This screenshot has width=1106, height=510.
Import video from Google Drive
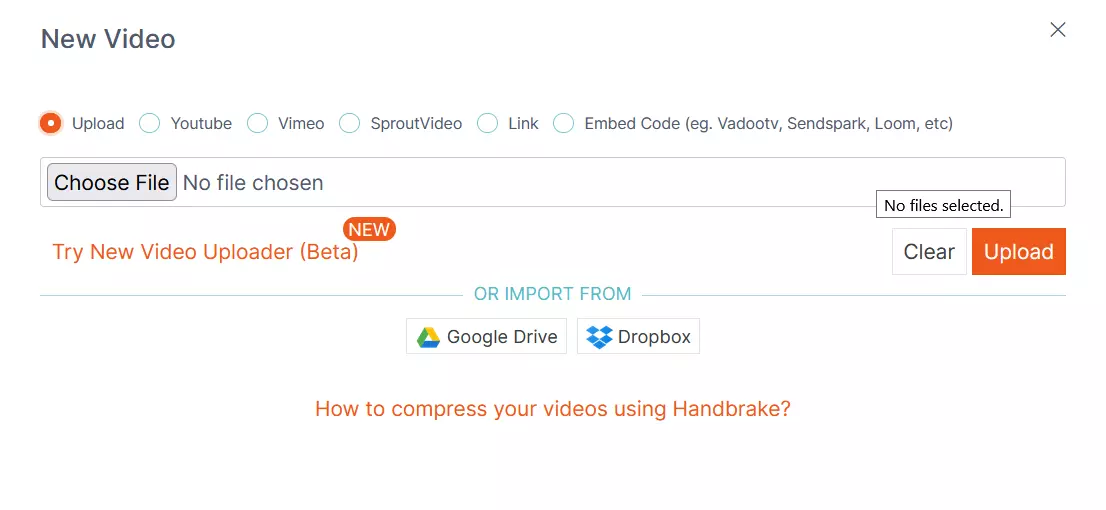click(x=486, y=336)
